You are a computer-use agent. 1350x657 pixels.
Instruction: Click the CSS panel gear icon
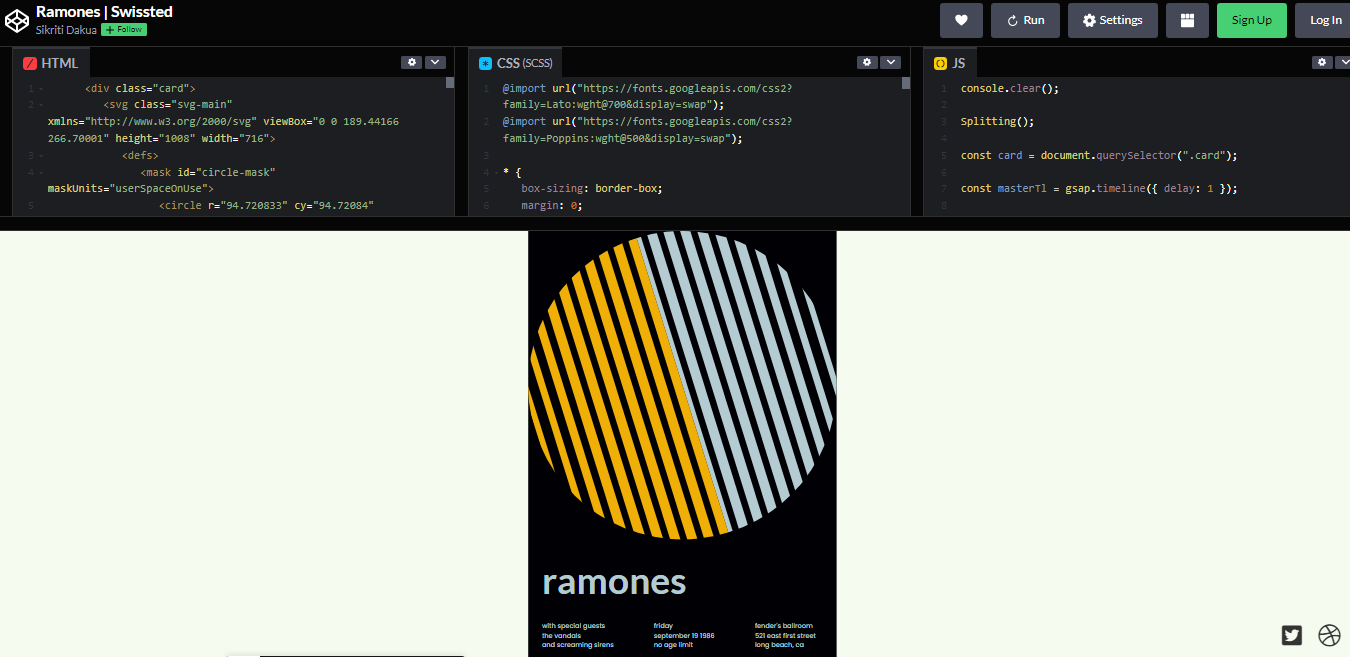click(x=867, y=61)
